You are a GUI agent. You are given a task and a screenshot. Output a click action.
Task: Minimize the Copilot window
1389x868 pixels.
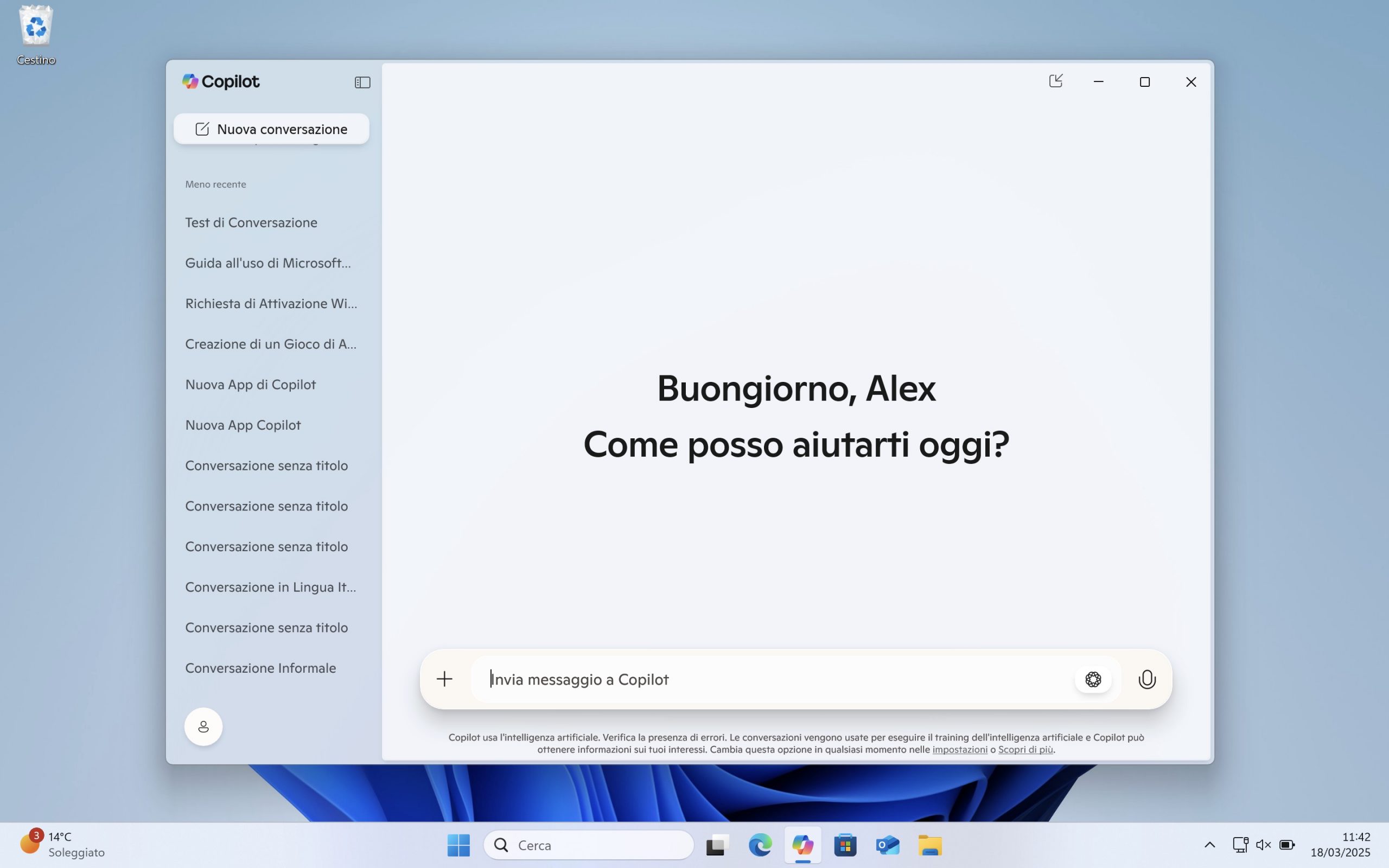tap(1099, 81)
